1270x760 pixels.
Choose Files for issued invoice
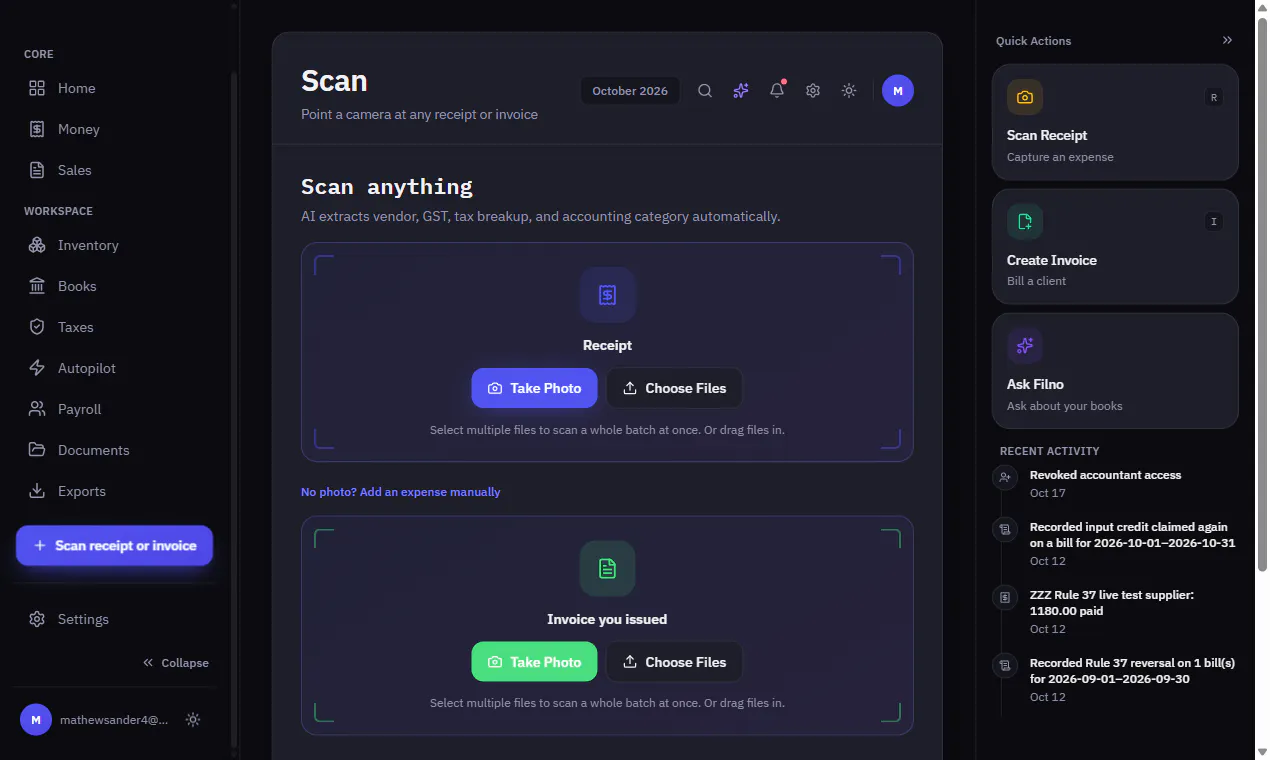(x=674, y=662)
